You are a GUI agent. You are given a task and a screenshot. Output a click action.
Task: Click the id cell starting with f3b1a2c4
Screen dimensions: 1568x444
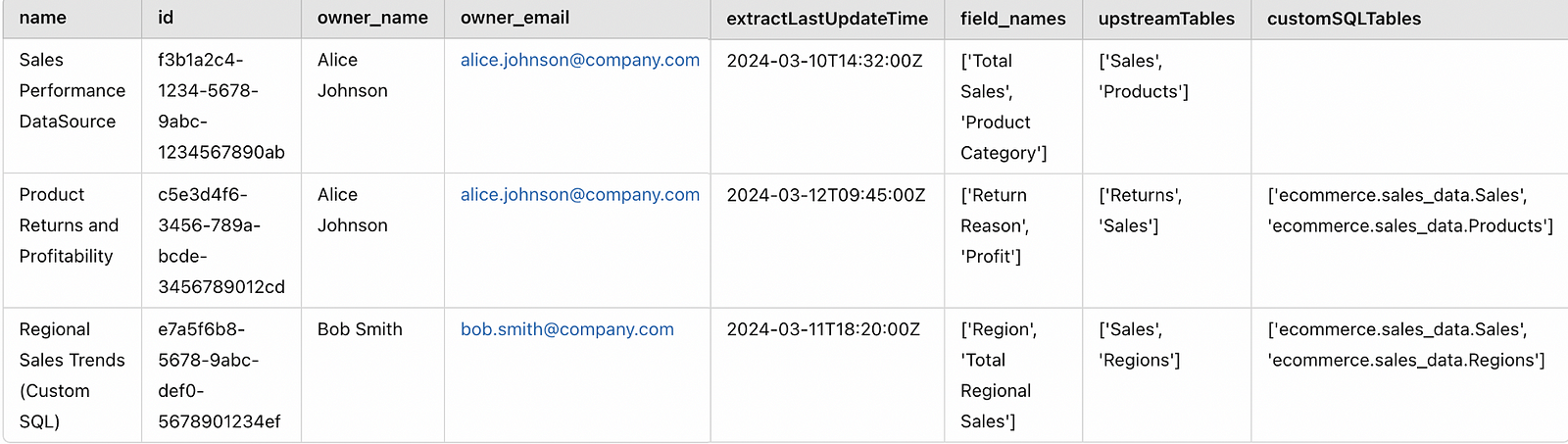(x=220, y=106)
